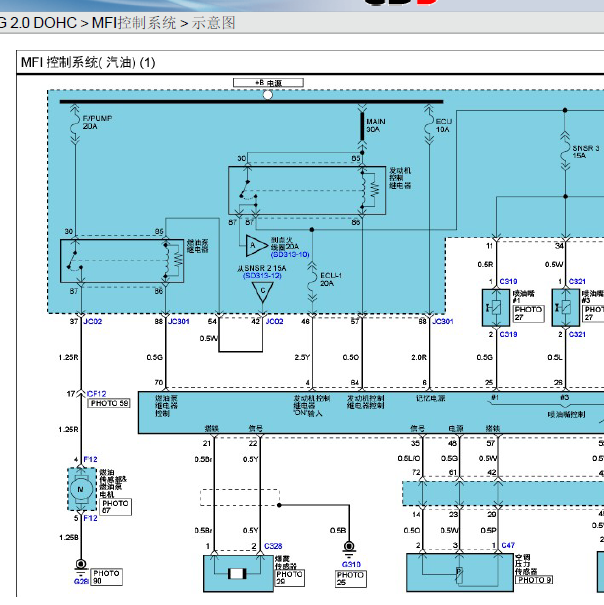Click the SNSR 3 15A fuse label
The width and height of the screenshot is (604, 605).
pyautogui.click(x=586, y=152)
